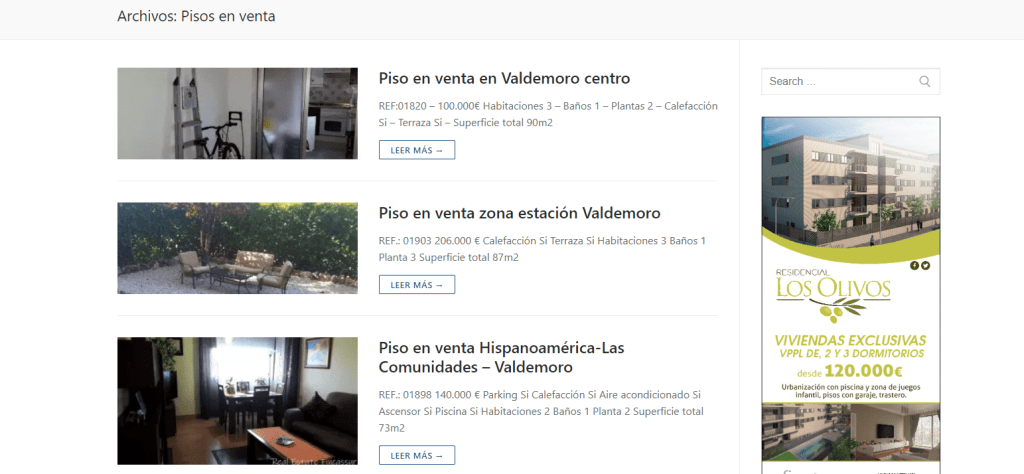Click the Los Olivos olive branch logo
The height and width of the screenshot is (474, 1024).
tap(833, 298)
